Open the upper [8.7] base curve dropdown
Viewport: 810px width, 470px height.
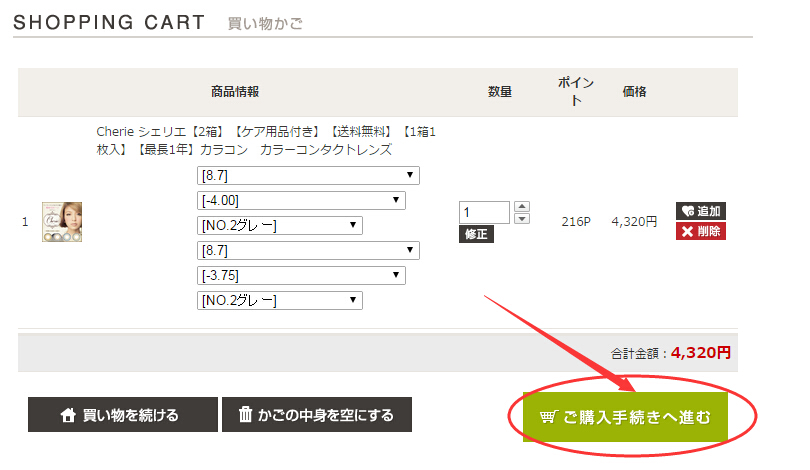click(308, 176)
